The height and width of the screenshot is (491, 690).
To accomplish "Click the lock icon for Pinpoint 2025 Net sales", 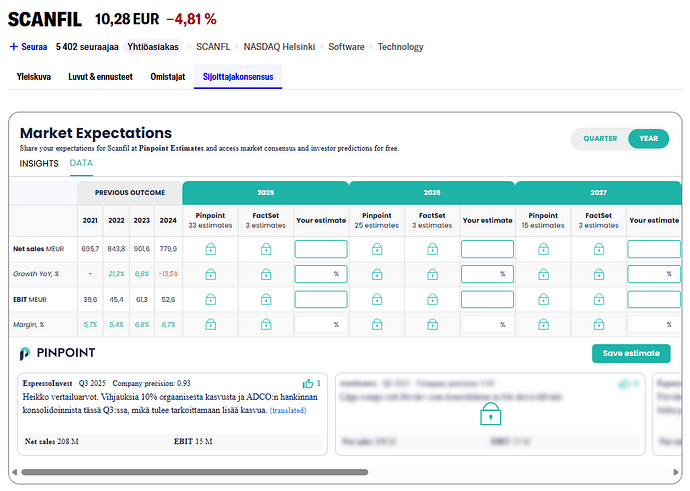I will click(x=210, y=249).
